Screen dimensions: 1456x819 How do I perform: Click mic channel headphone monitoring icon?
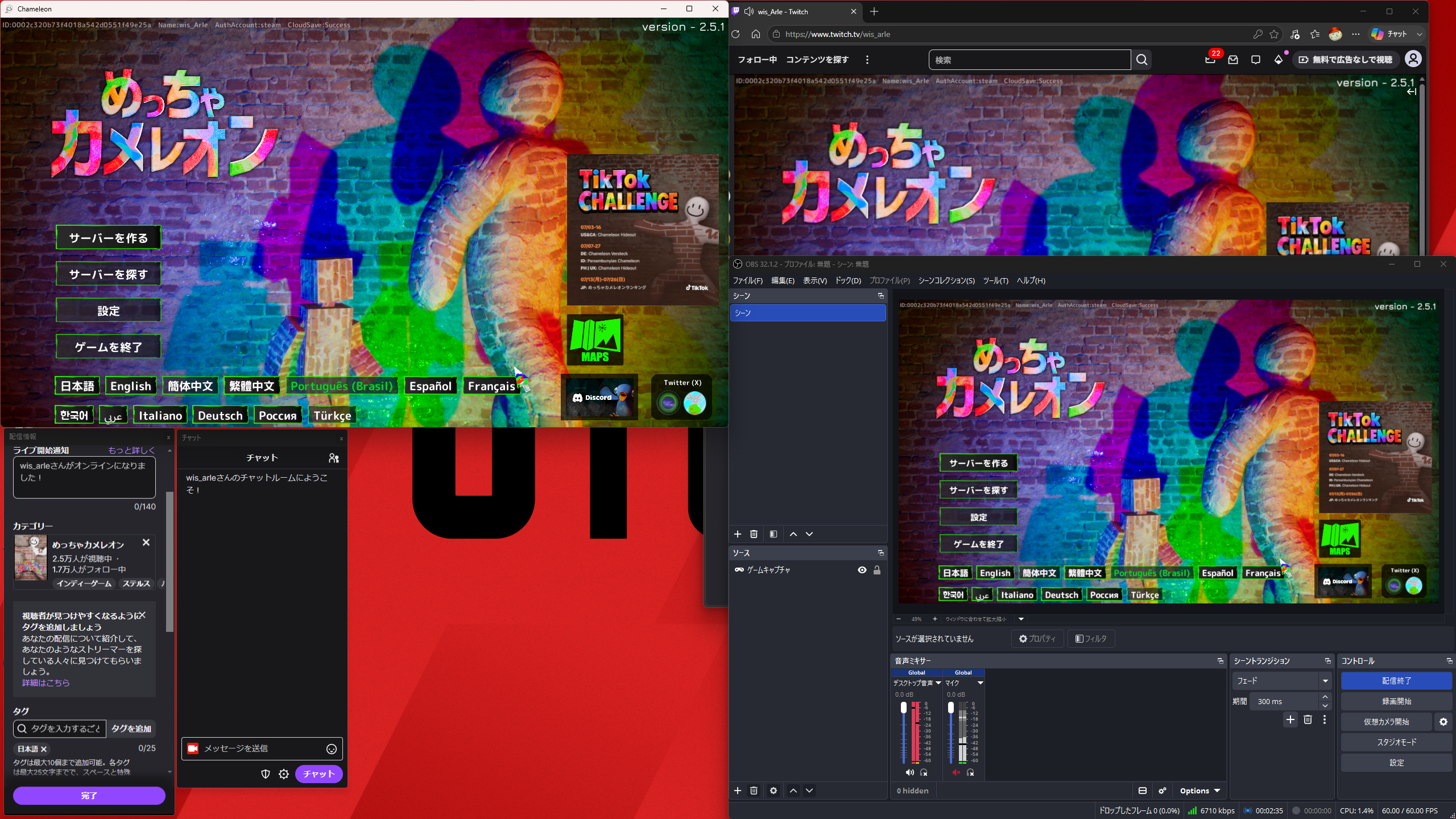pos(971,772)
